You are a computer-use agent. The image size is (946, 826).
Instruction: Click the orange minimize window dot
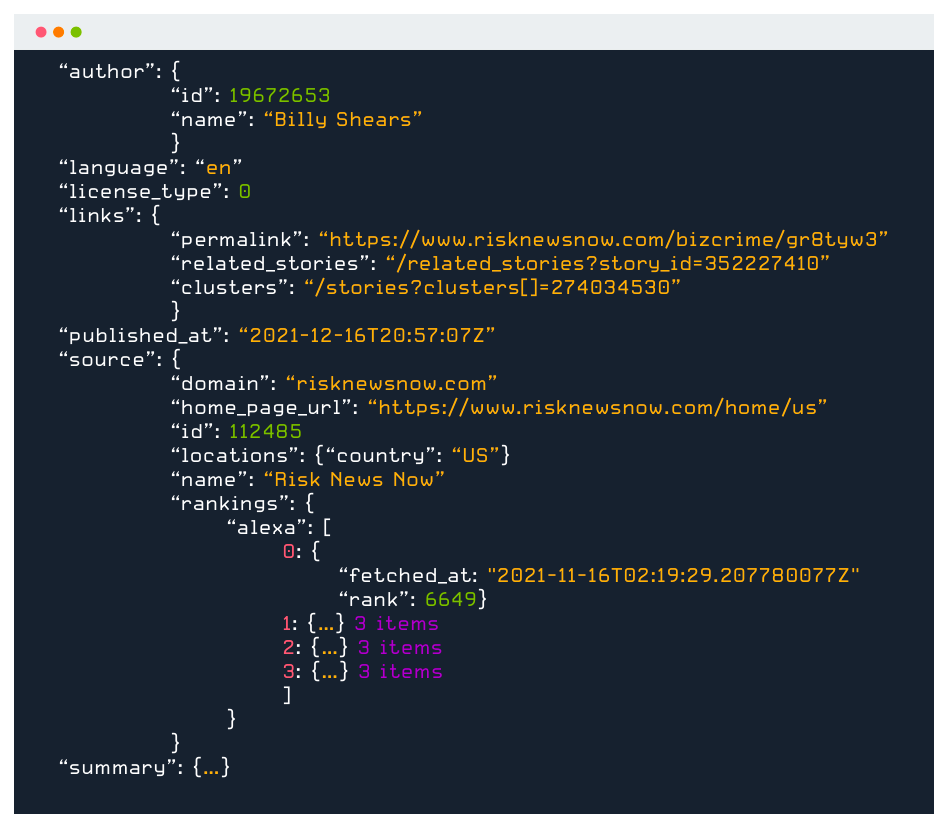(59, 32)
